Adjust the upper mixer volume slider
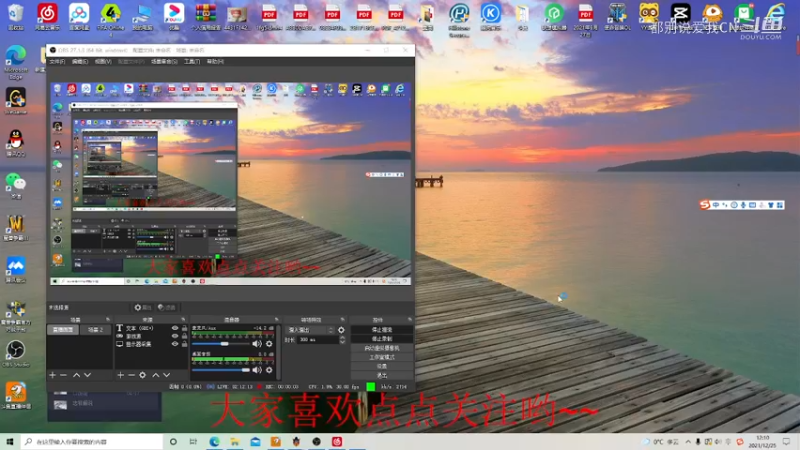 pos(221,344)
